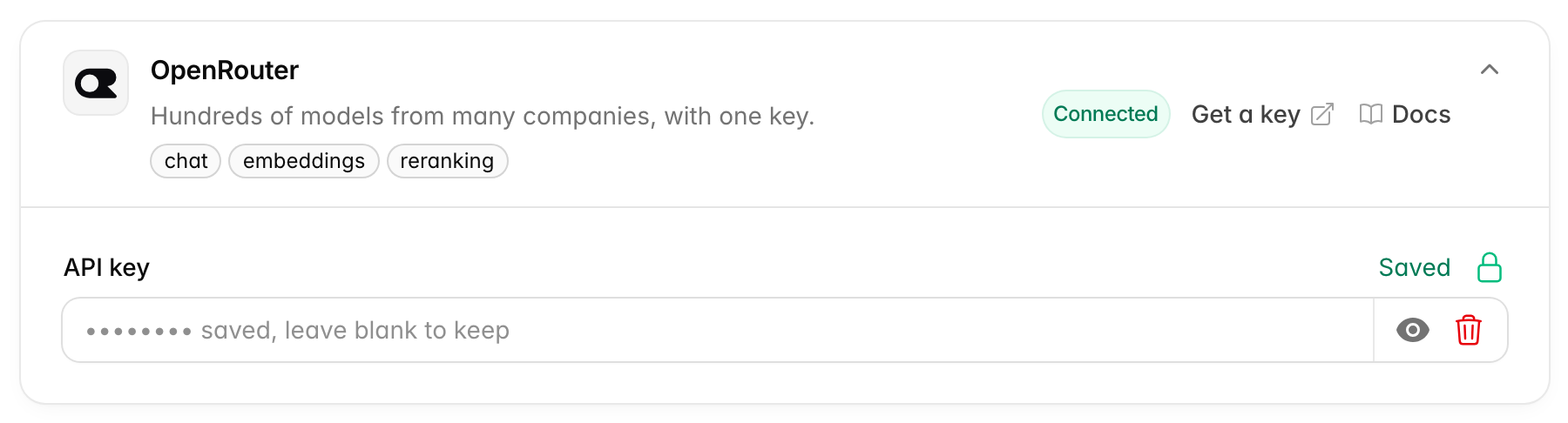This screenshot has width=1568, height=423.
Task: Select the embeddings capability tag
Action: coord(304,161)
